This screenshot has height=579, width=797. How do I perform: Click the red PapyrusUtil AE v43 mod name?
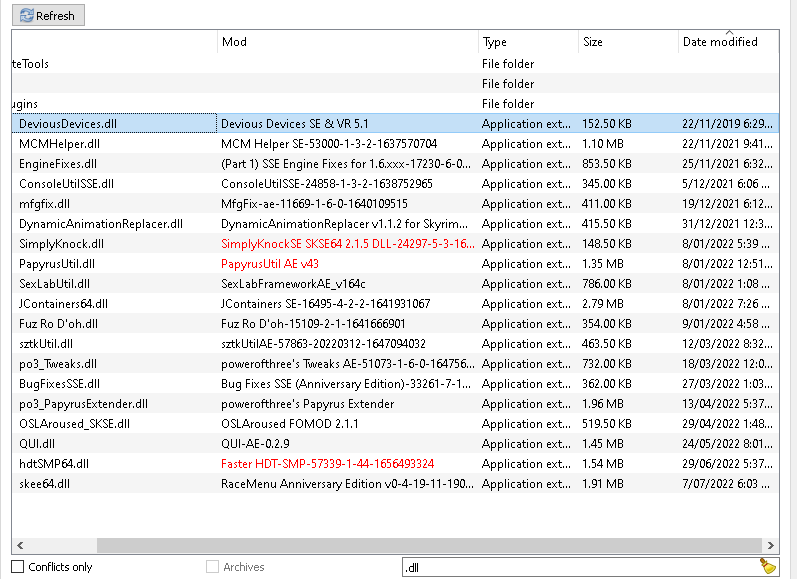270,264
